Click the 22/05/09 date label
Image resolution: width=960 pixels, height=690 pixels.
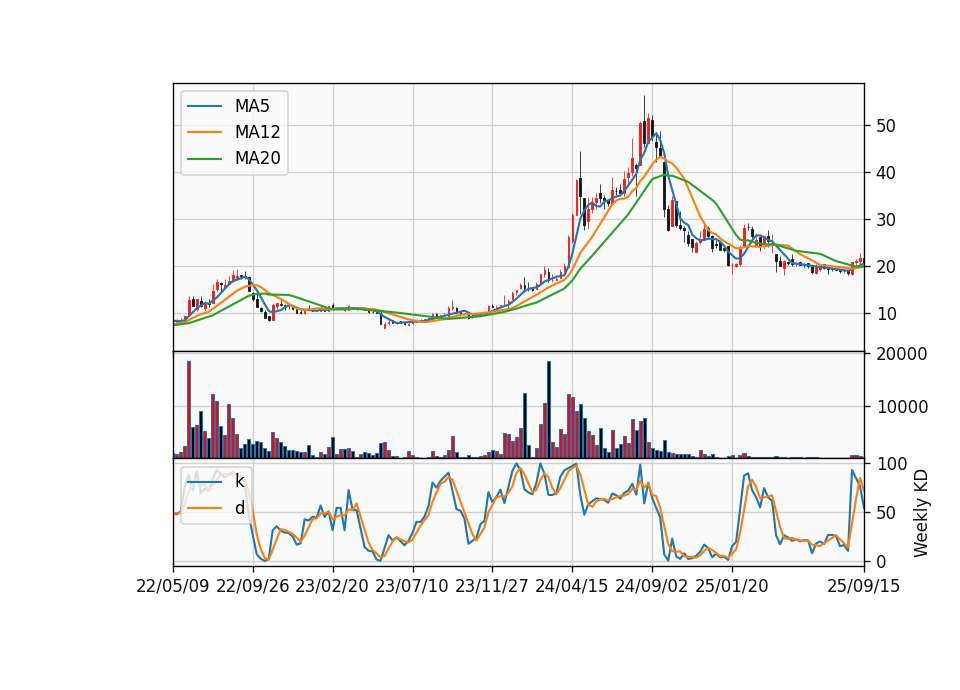pos(173,586)
